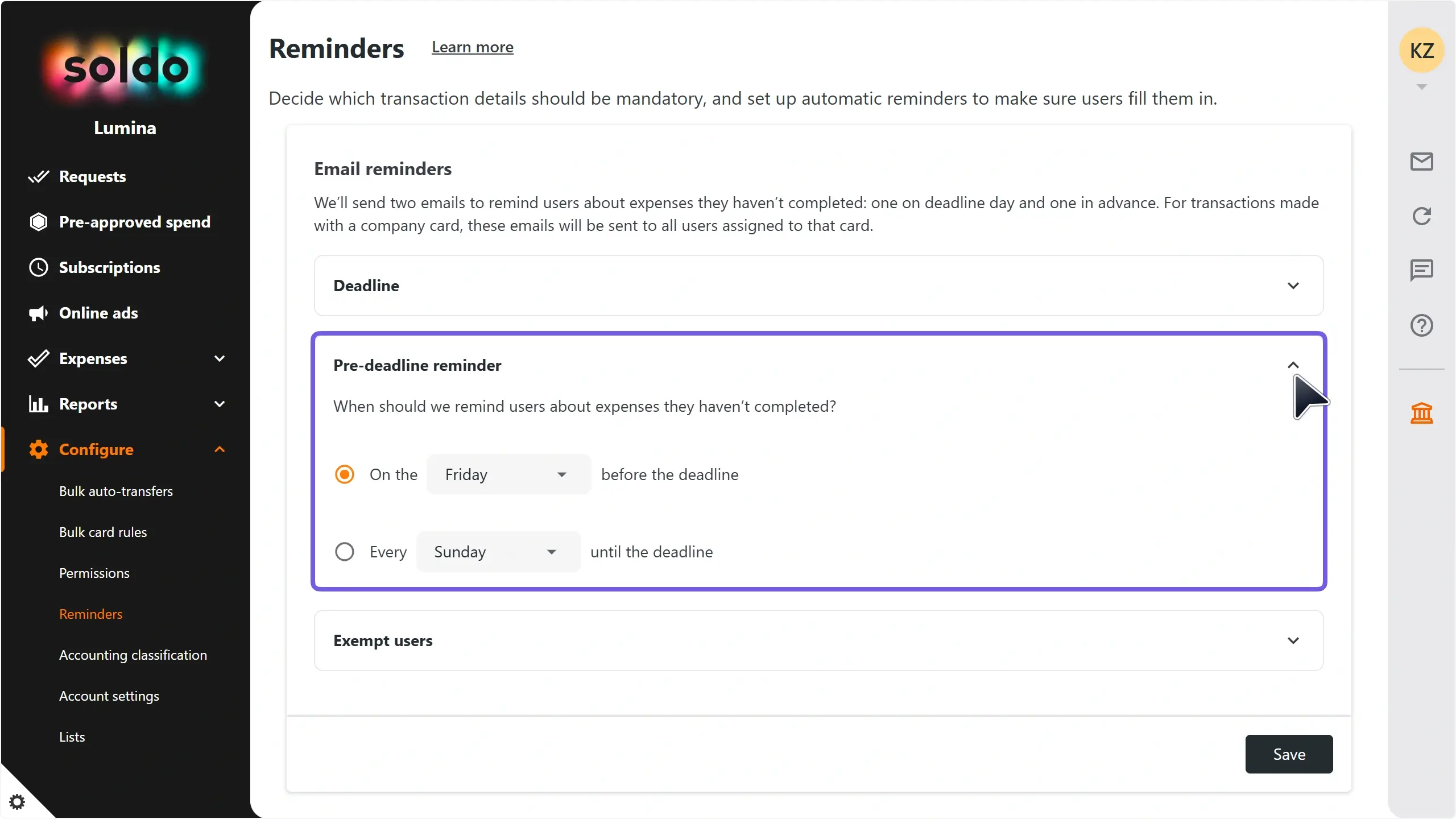Open Permissions in Configure menu

pos(94,573)
